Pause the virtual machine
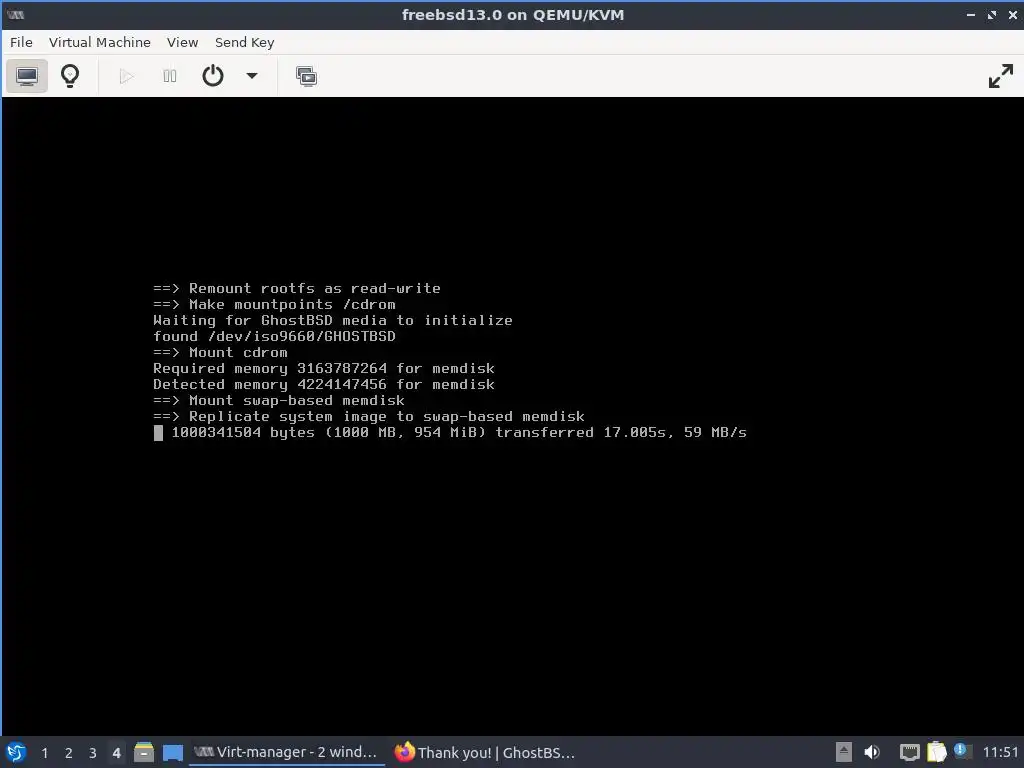The image size is (1024, 768). coord(170,76)
